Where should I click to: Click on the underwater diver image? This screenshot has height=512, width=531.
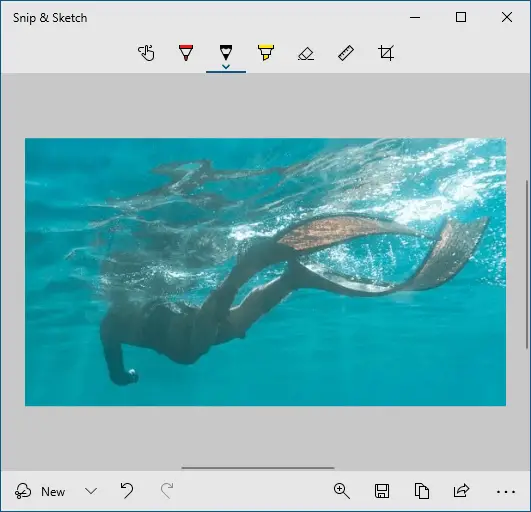click(x=266, y=272)
